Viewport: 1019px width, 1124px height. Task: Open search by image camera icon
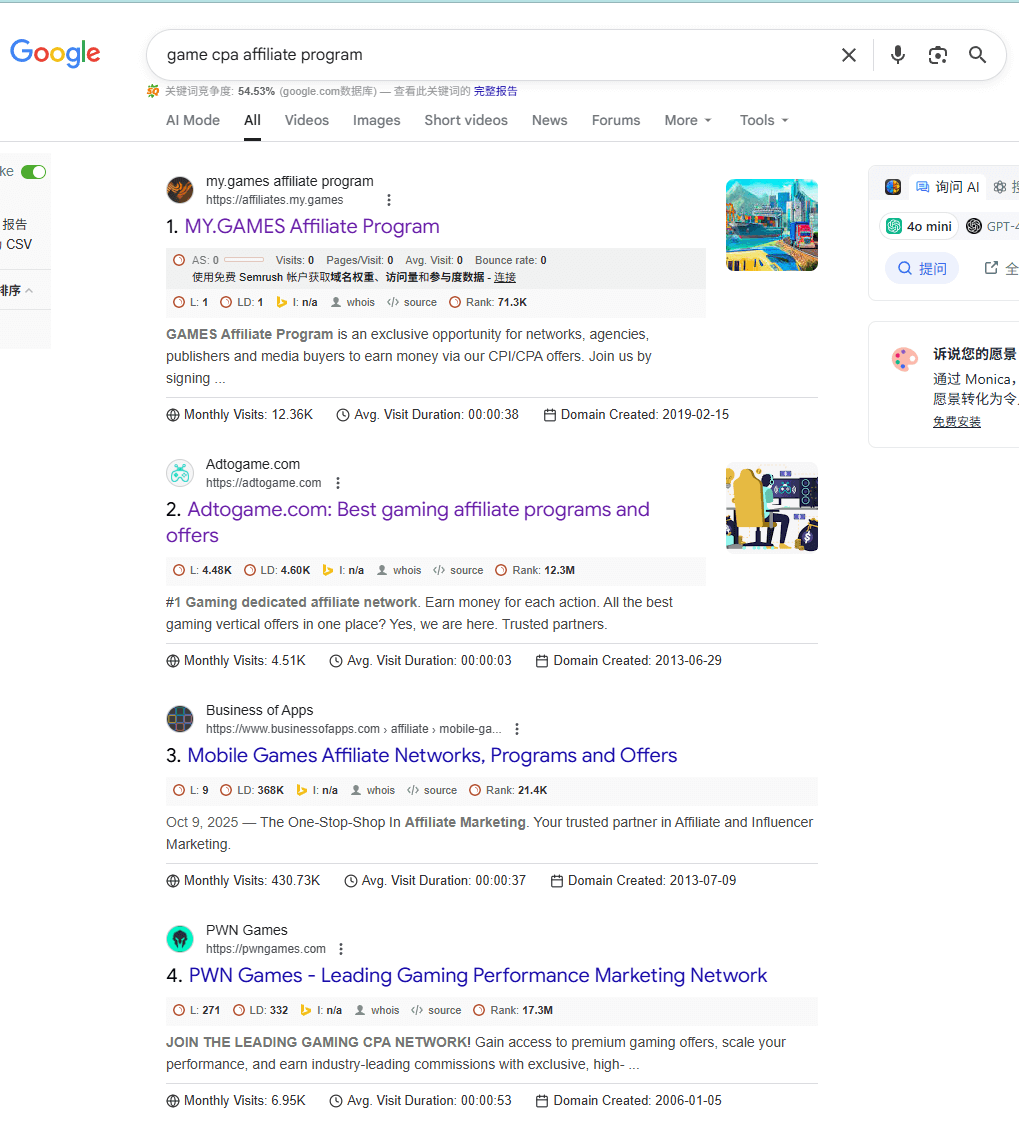pyautogui.click(x=937, y=55)
